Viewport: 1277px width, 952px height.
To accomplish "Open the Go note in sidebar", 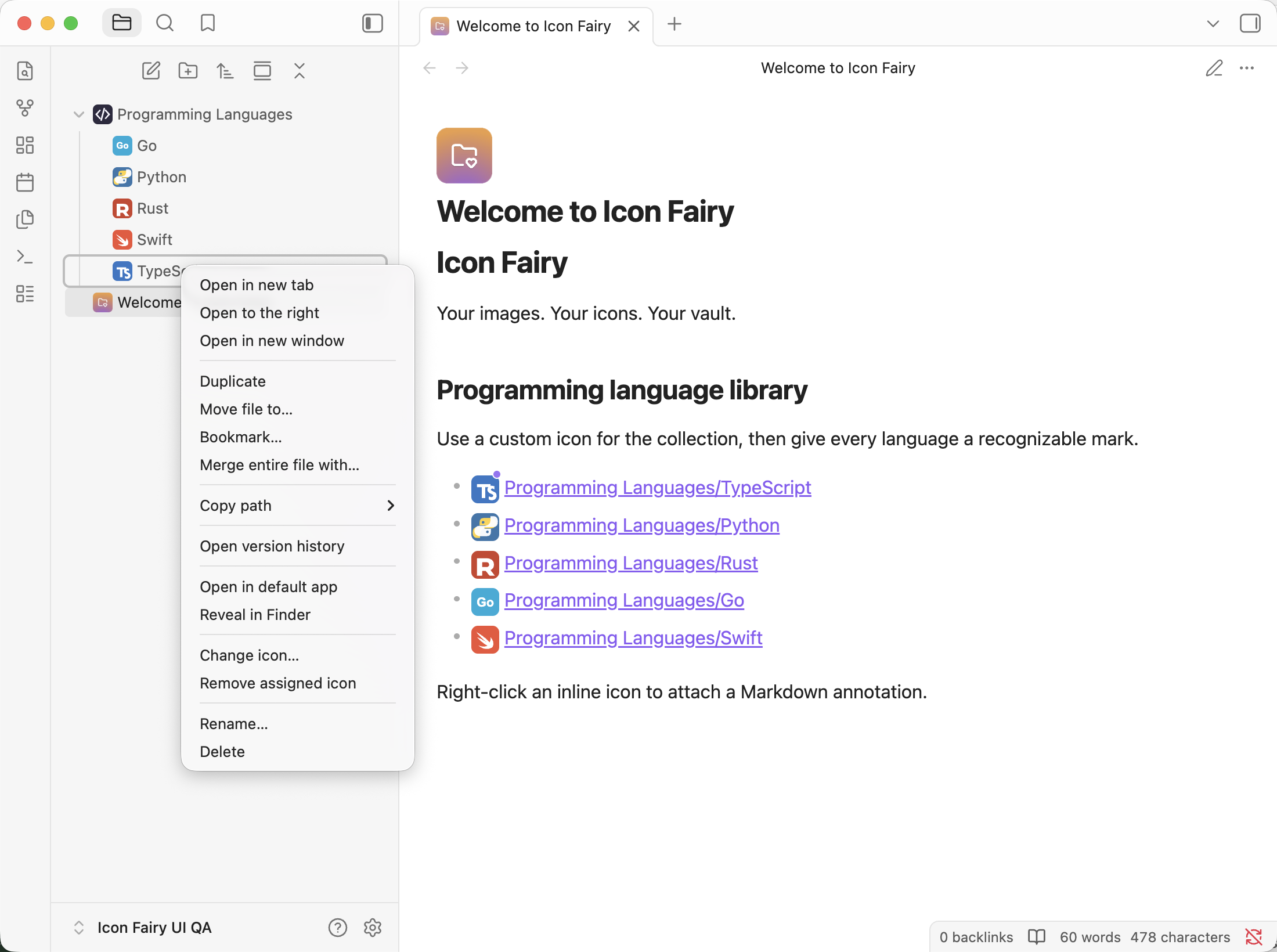I will [x=225, y=146].
